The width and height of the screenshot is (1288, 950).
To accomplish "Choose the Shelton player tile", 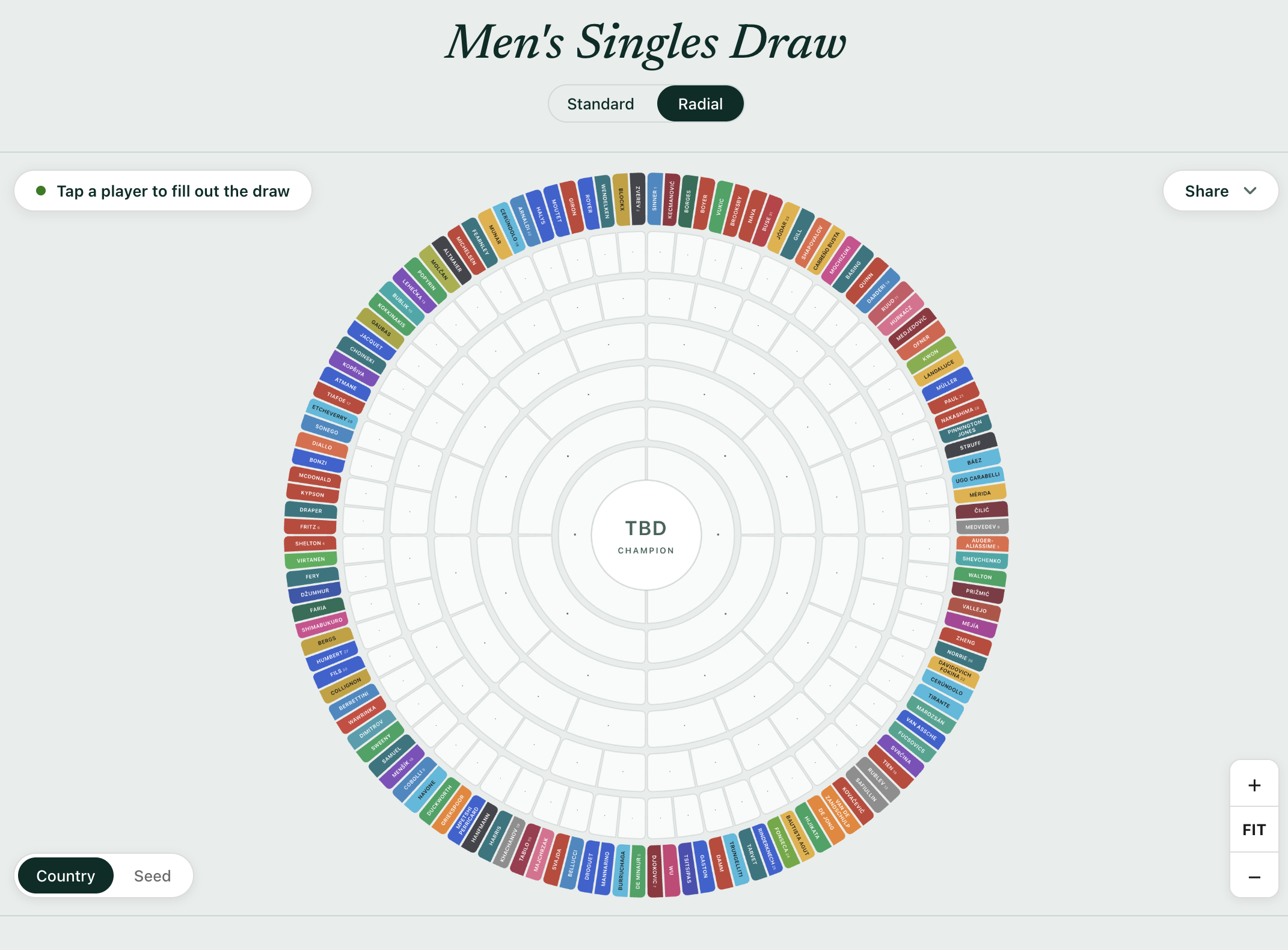I will tap(310, 544).
